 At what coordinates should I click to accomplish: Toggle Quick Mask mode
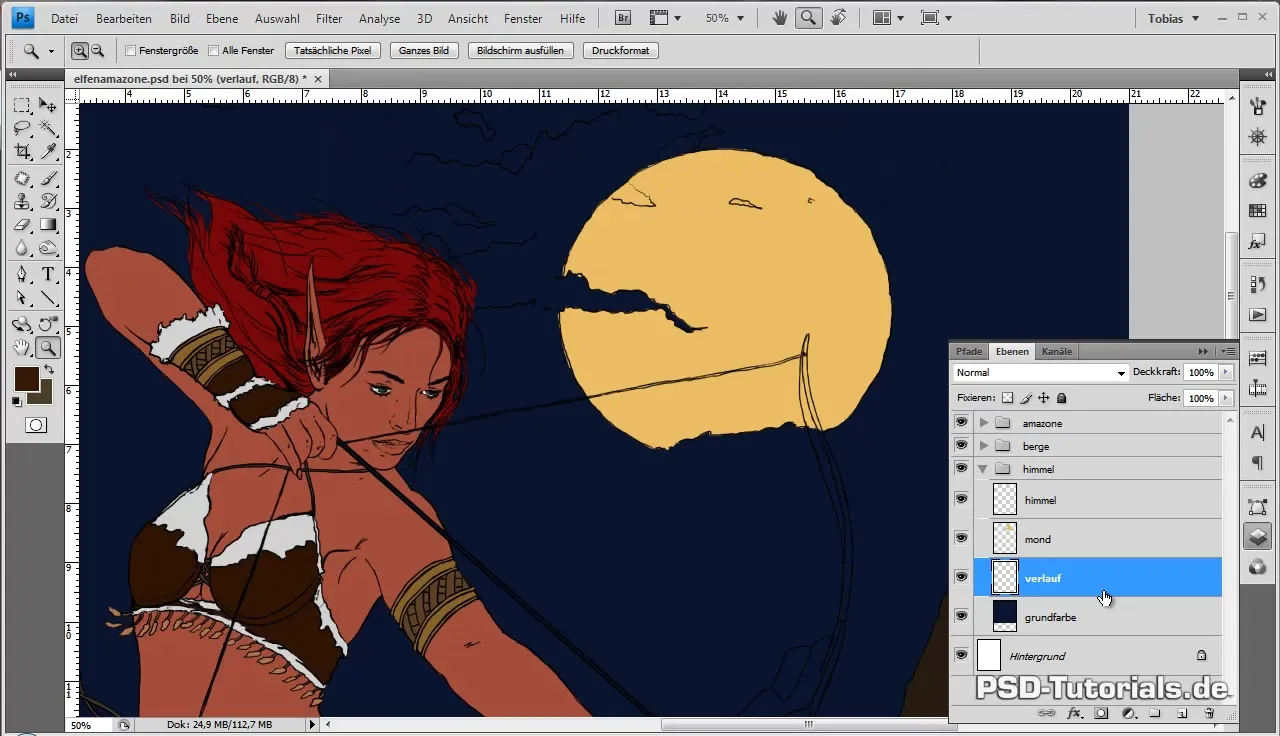pyautogui.click(x=35, y=425)
